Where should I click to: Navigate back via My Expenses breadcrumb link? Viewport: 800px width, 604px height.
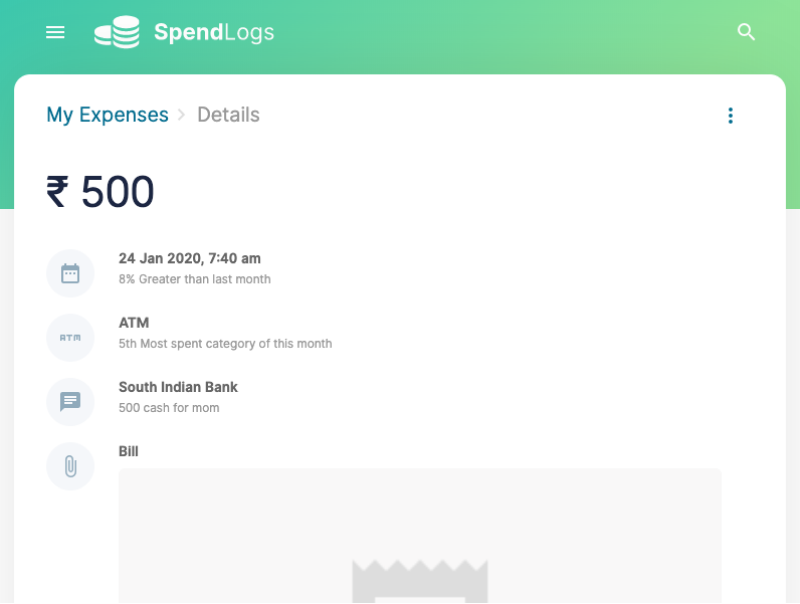[x=107, y=115]
